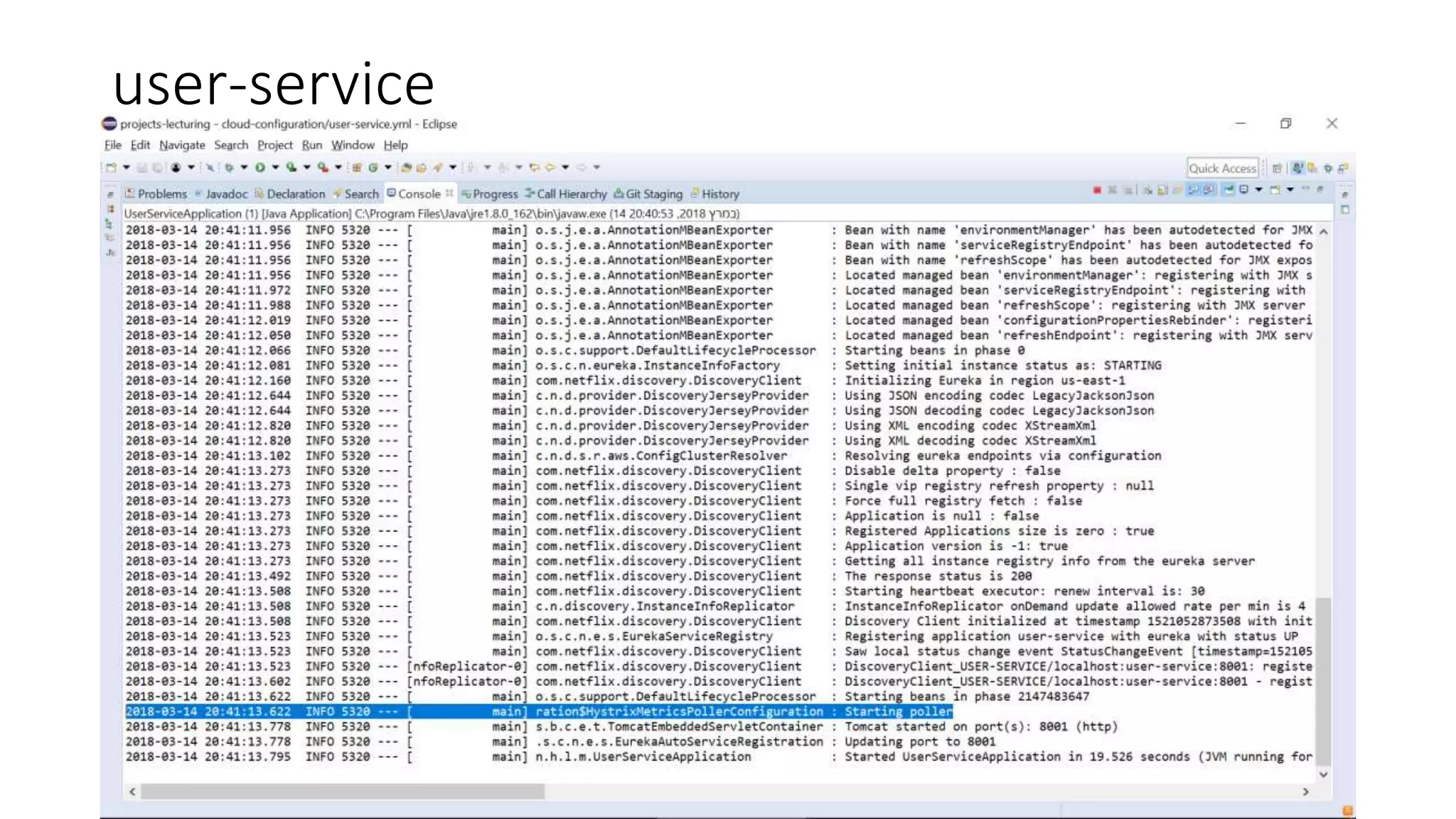Click the green Run button
The height and width of the screenshot is (819, 1456).
tap(260, 167)
